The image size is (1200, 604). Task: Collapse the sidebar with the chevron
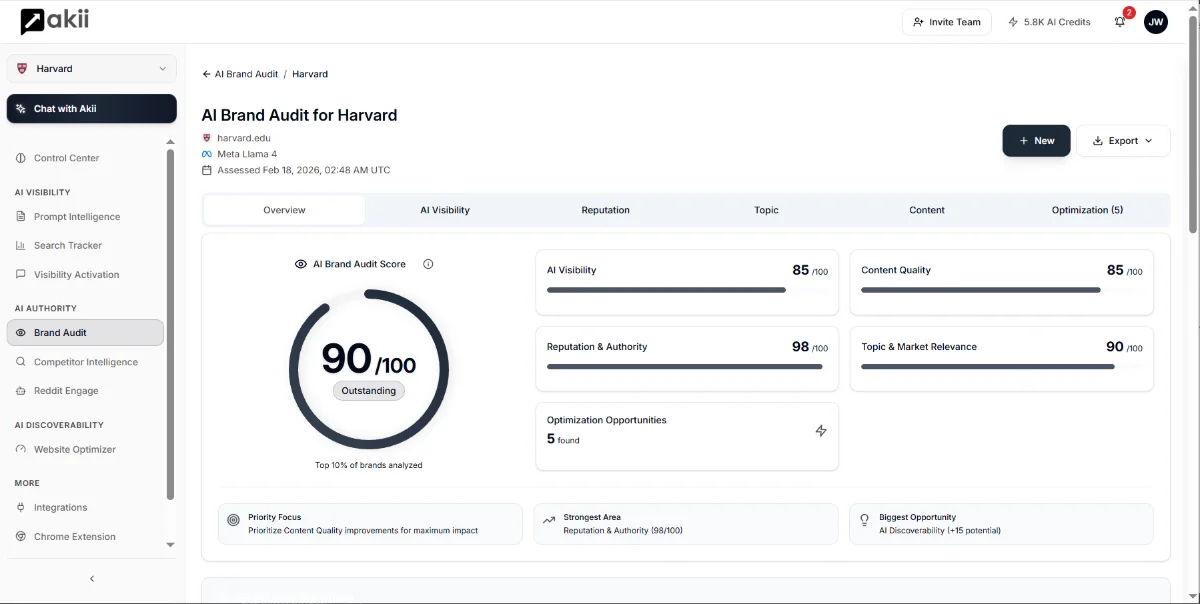[92, 579]
